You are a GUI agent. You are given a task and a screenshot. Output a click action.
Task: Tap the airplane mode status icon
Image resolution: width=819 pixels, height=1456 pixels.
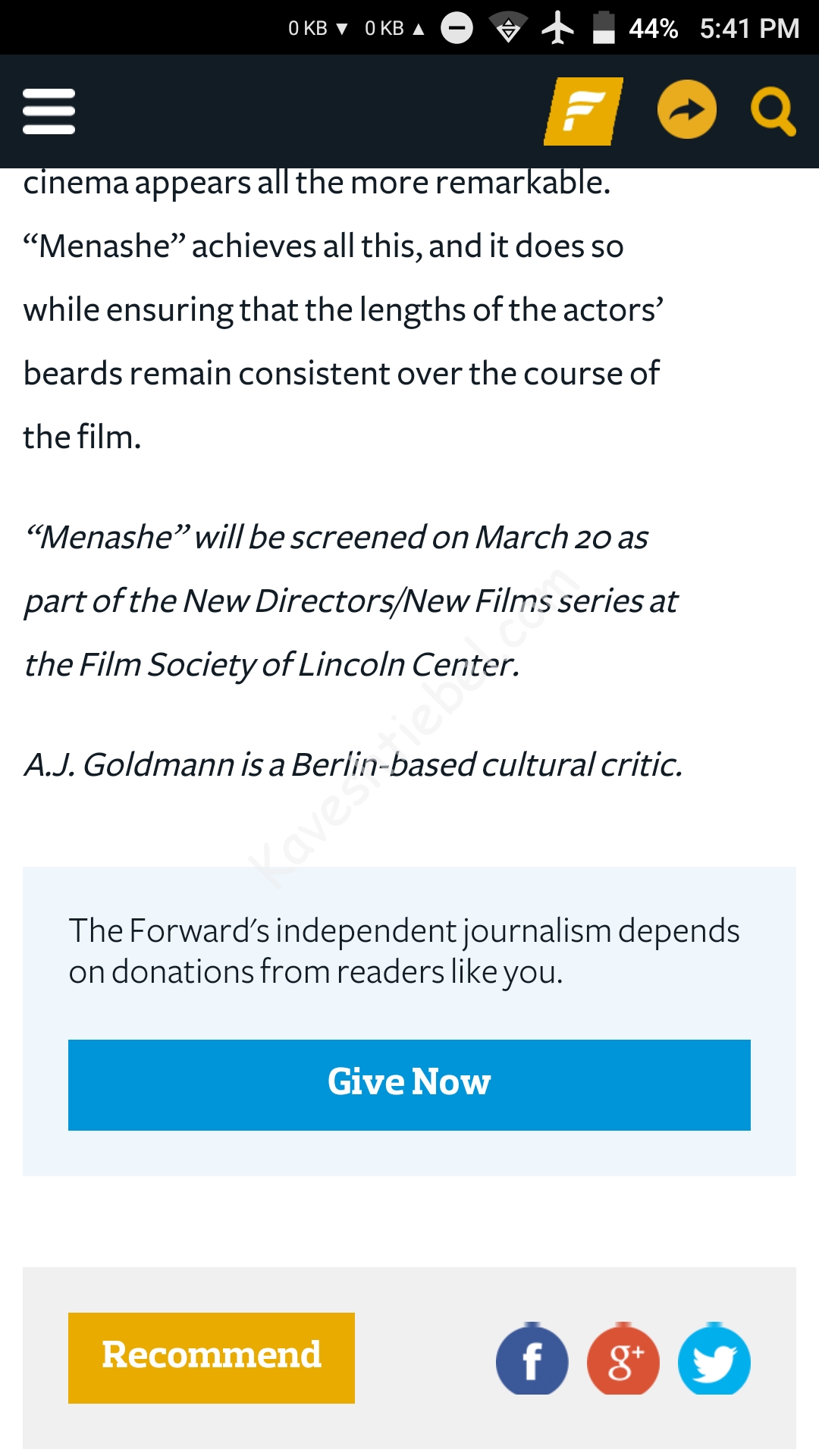pyautogui.click(x=557, y=29)
